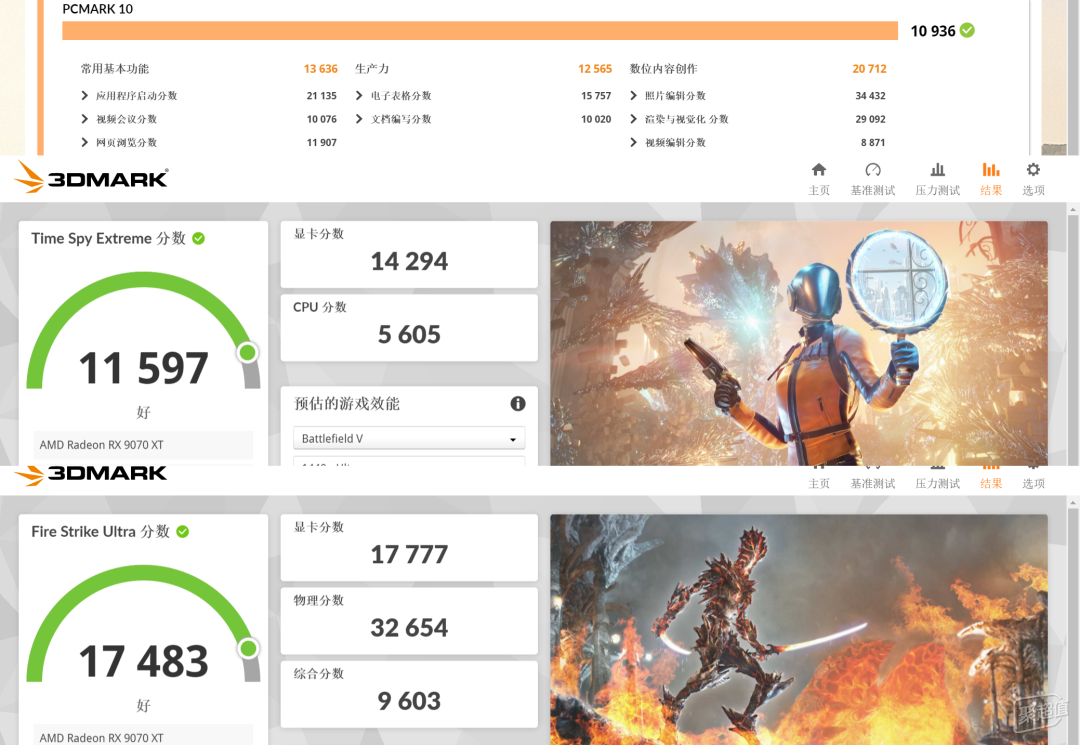This screenshot has height=745, width=1080.
Task: Click the 3DMARK logo above Fire Strike Ultra
Action: coord(91,474)
